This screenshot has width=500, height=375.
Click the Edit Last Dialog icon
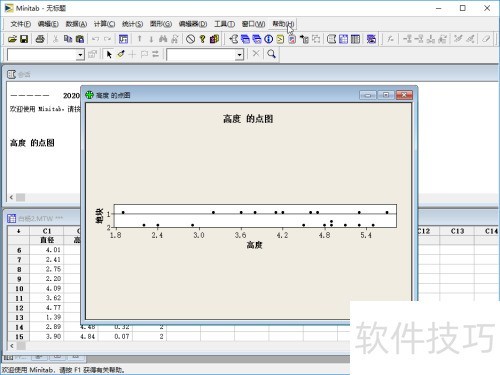click(123, 39)
